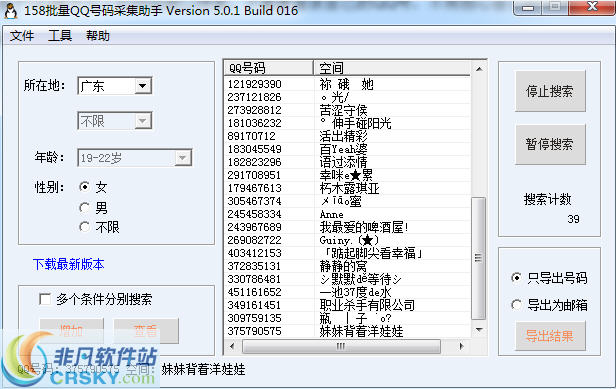Click the horizontal scroll right arrow
616x389 pixels.
point(461,346)
